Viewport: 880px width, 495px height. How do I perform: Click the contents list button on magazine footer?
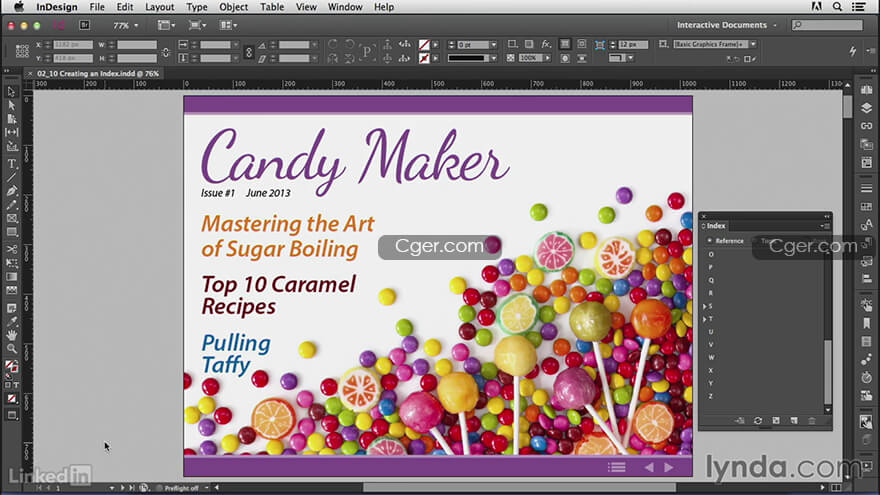click(x=616, y=468)
